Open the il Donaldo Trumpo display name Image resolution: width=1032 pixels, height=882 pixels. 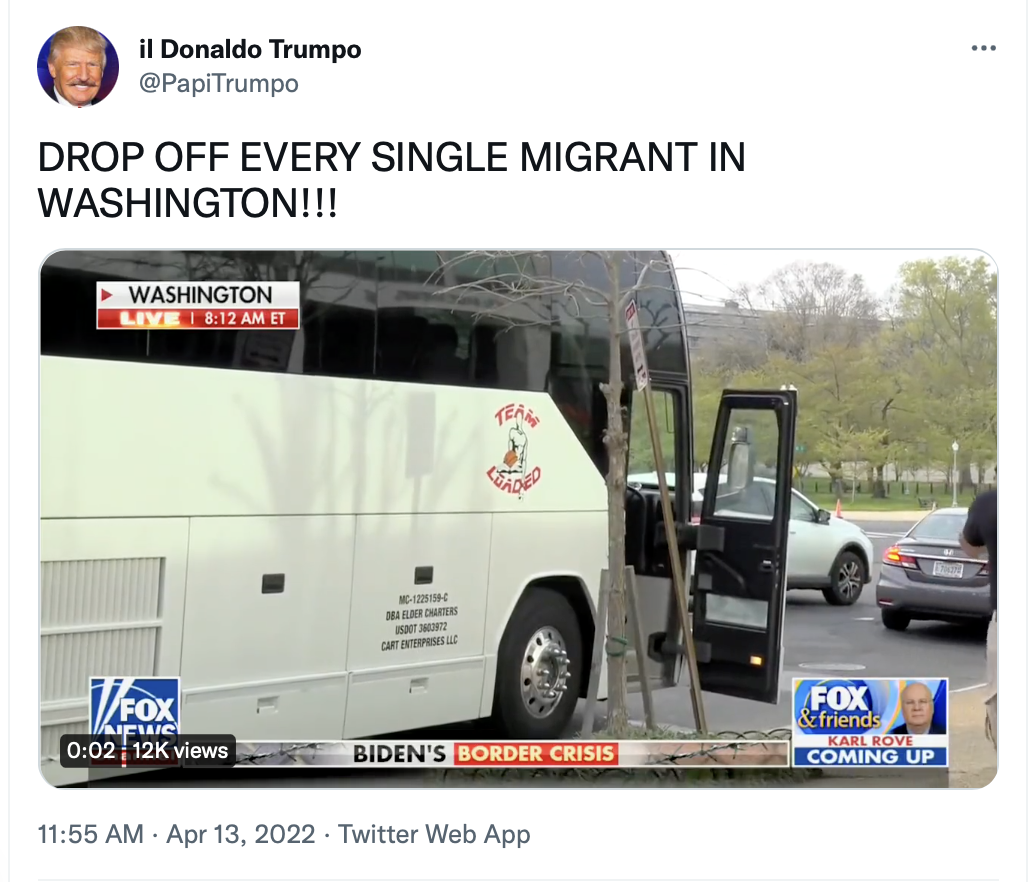(x=250, y=49)
